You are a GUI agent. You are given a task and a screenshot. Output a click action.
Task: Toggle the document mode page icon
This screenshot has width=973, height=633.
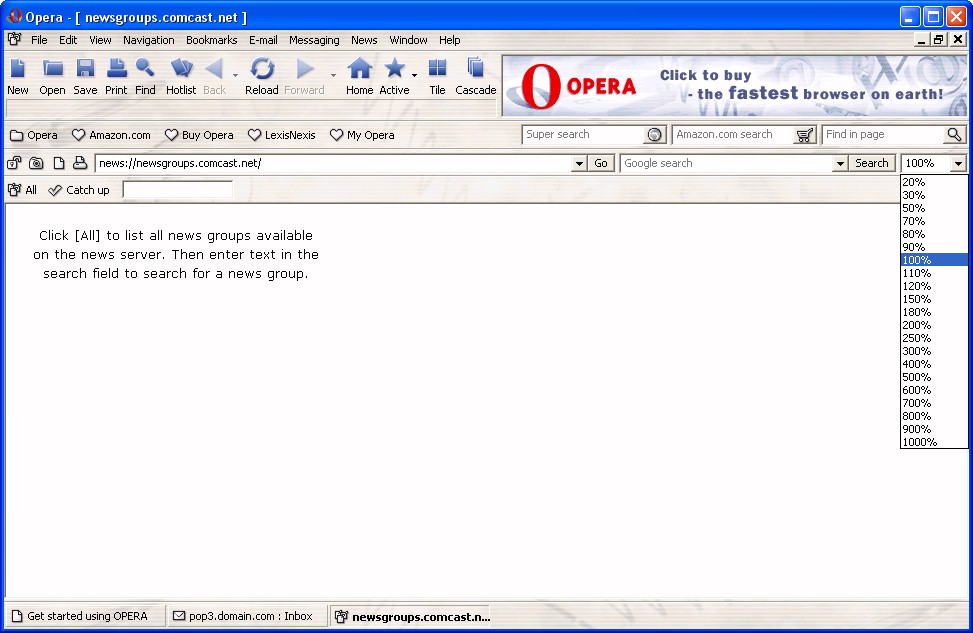pos(59,164)
